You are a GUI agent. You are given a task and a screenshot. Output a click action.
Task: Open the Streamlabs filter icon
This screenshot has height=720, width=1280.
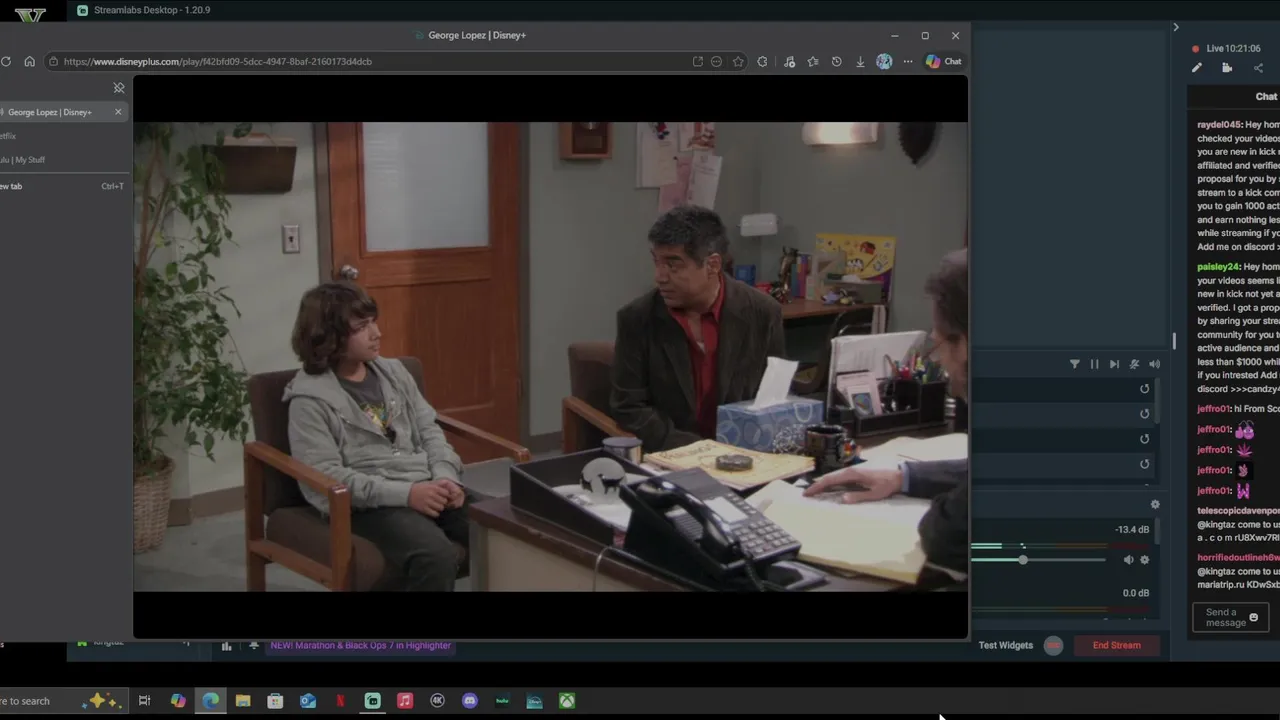1075,364
